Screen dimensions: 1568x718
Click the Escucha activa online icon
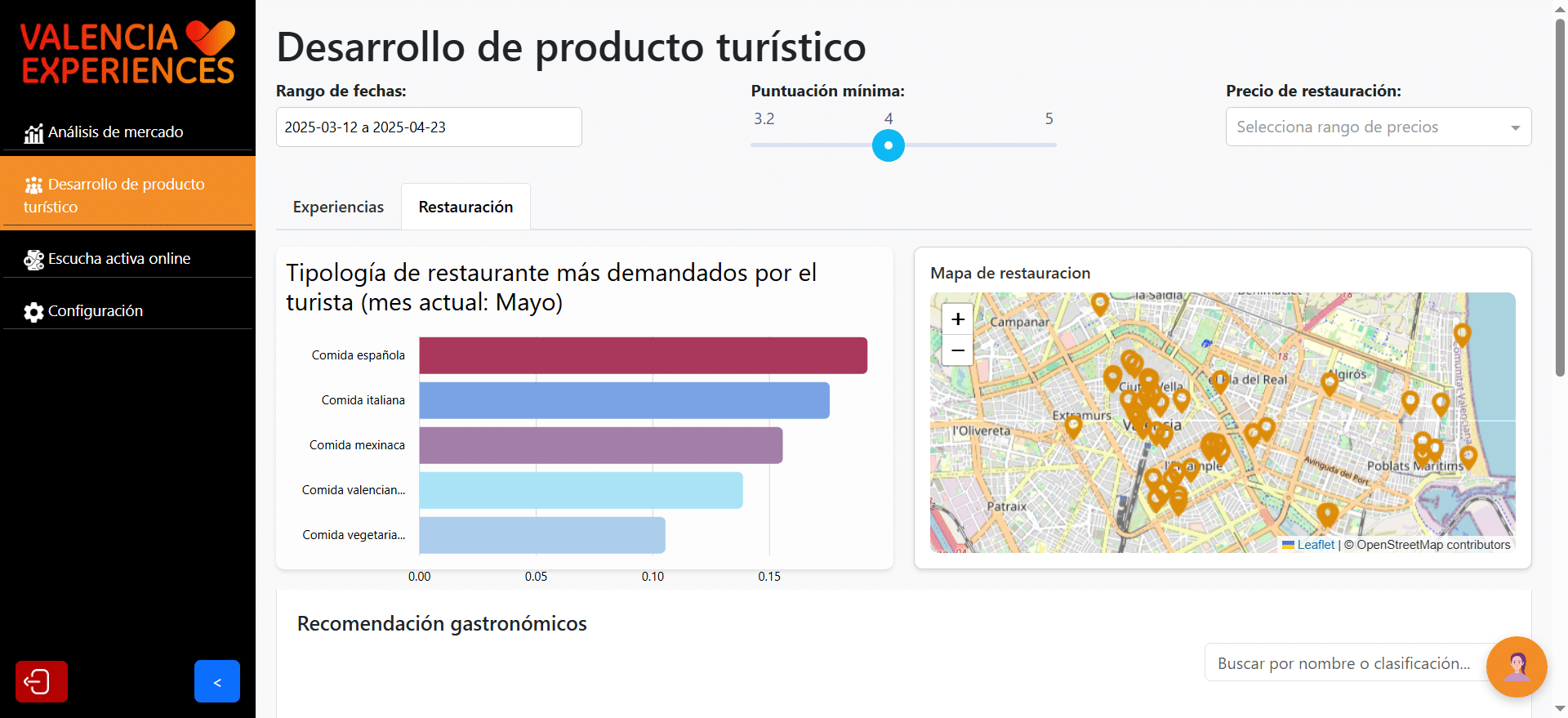(33, 260)
